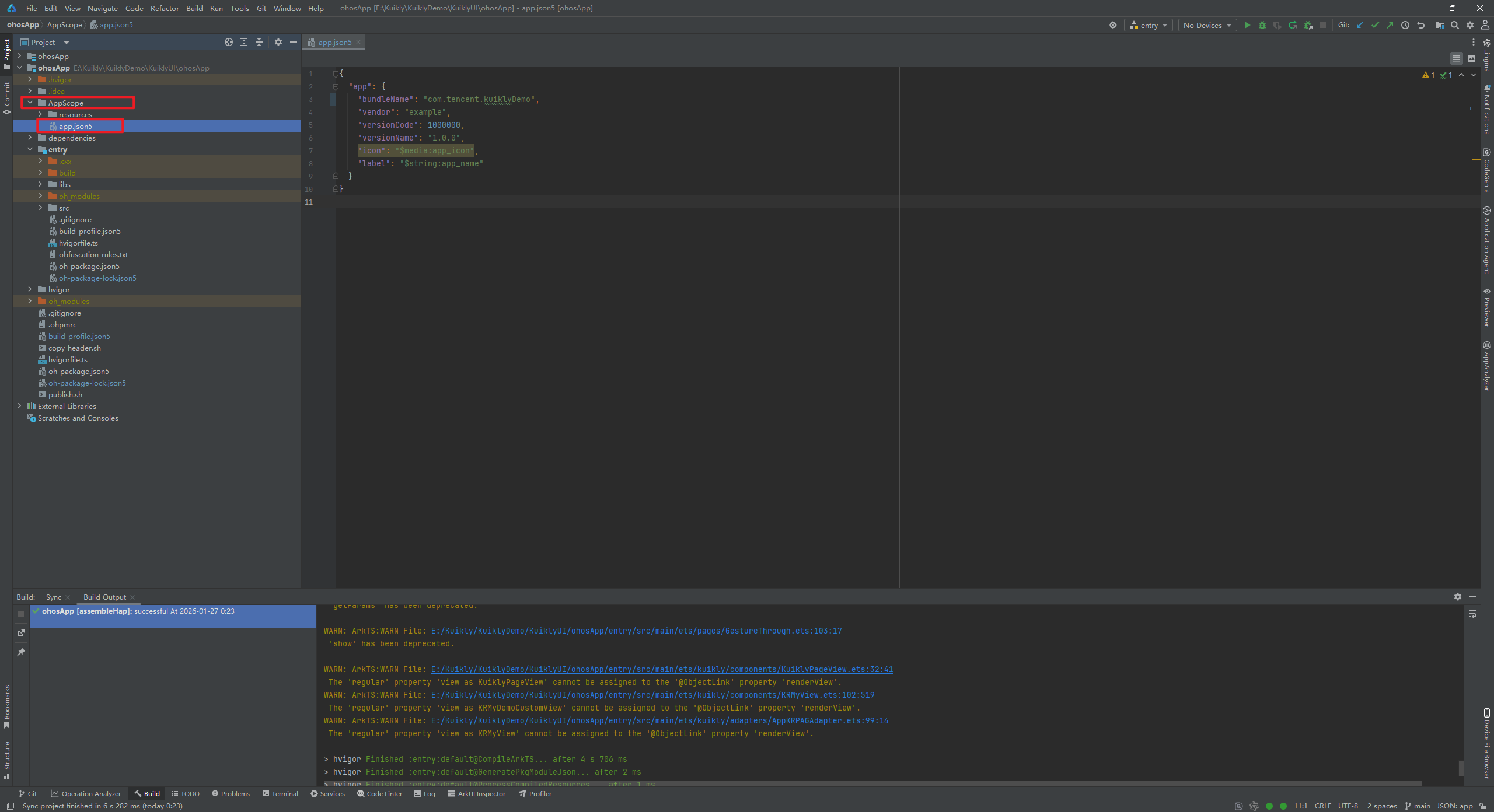Toggle pin tab in Build panel
The height and width of the screenshot is (812, 1494).
[x=21, y=652]
